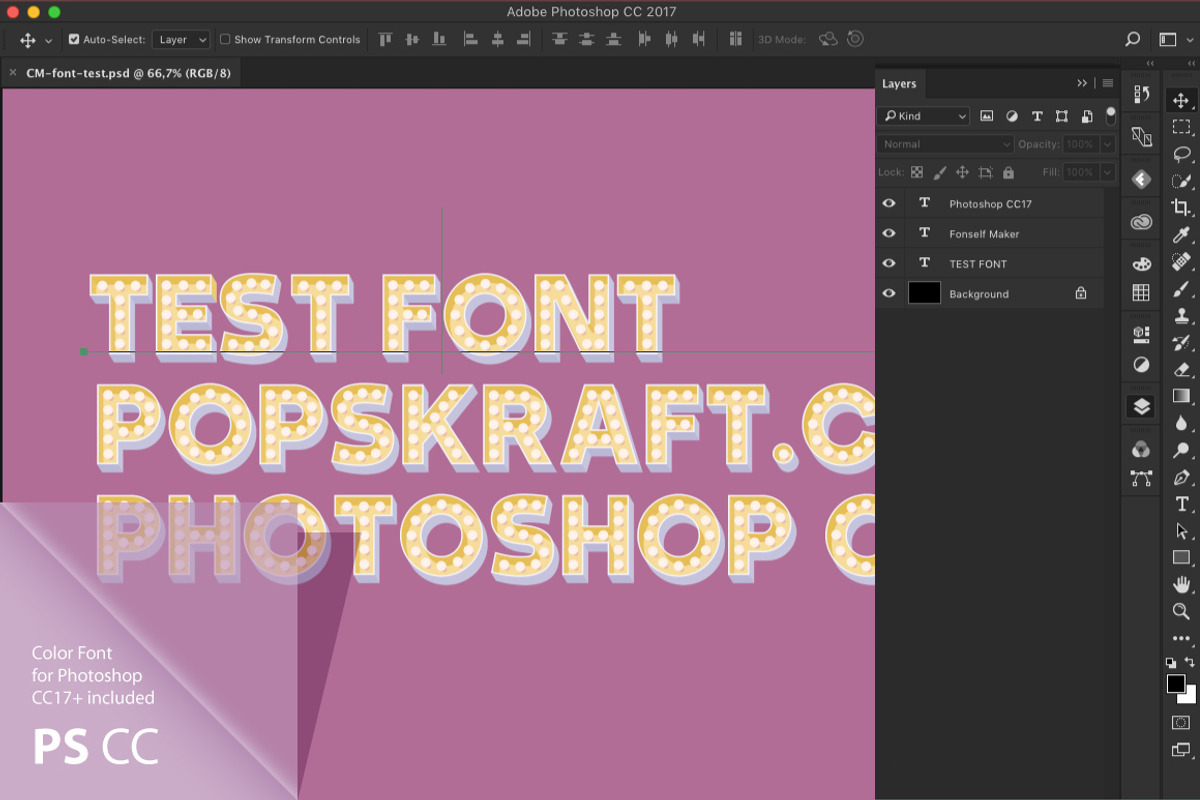Image resolution: width=1200 pixels, height=800 pixels.
Task: Select the Blur tool
Action: [1181, 423]
